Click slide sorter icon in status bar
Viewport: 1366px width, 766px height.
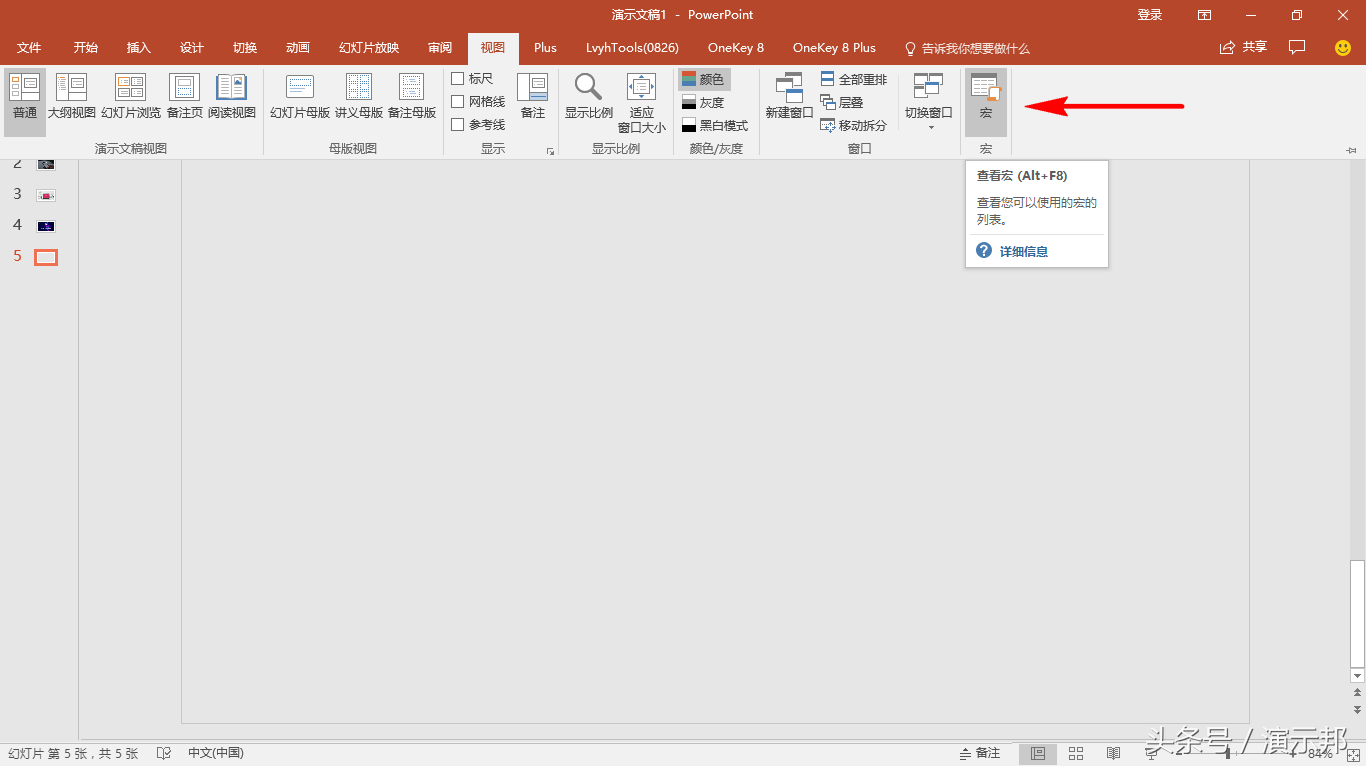click(x=1076, y=753)
